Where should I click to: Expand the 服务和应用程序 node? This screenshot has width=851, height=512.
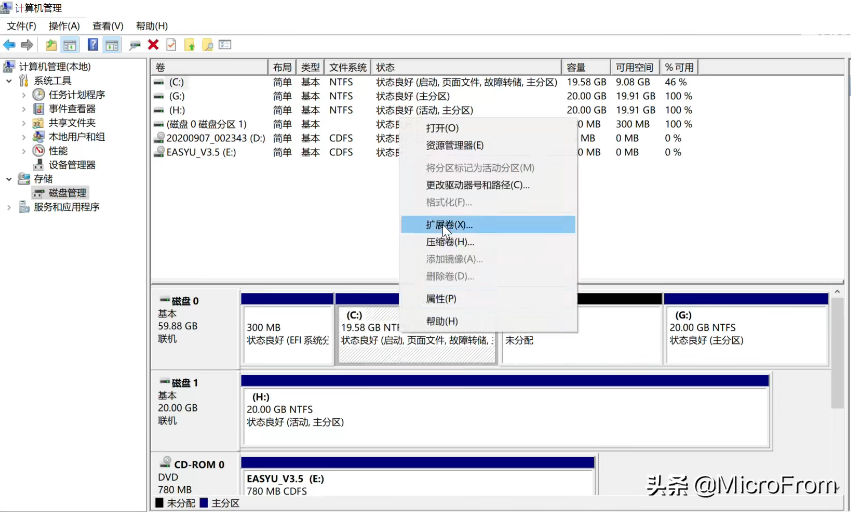pos(9,207)
